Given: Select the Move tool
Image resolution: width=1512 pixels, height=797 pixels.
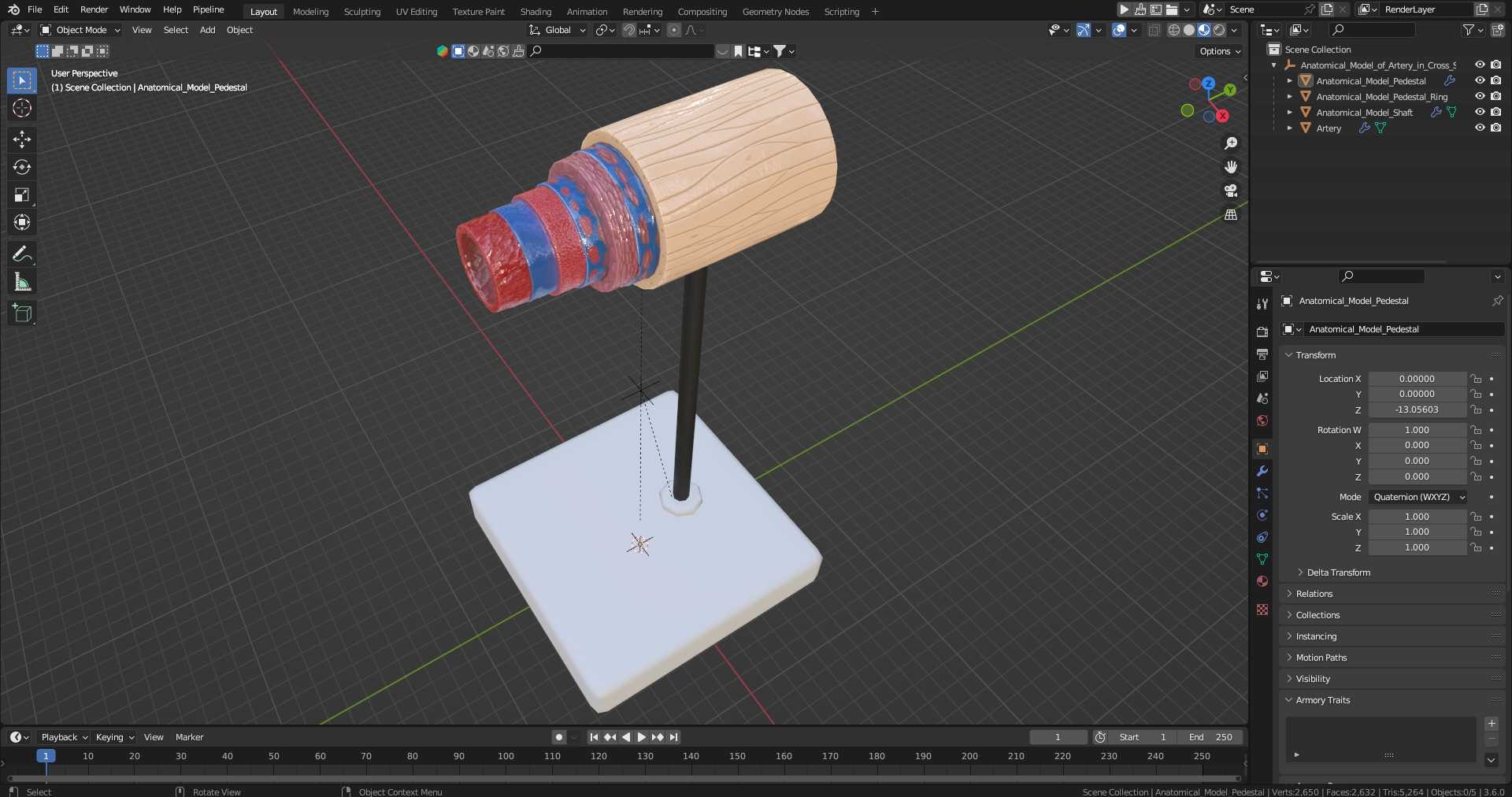Looking at the screenshot, I should click(x=22, y=139).
